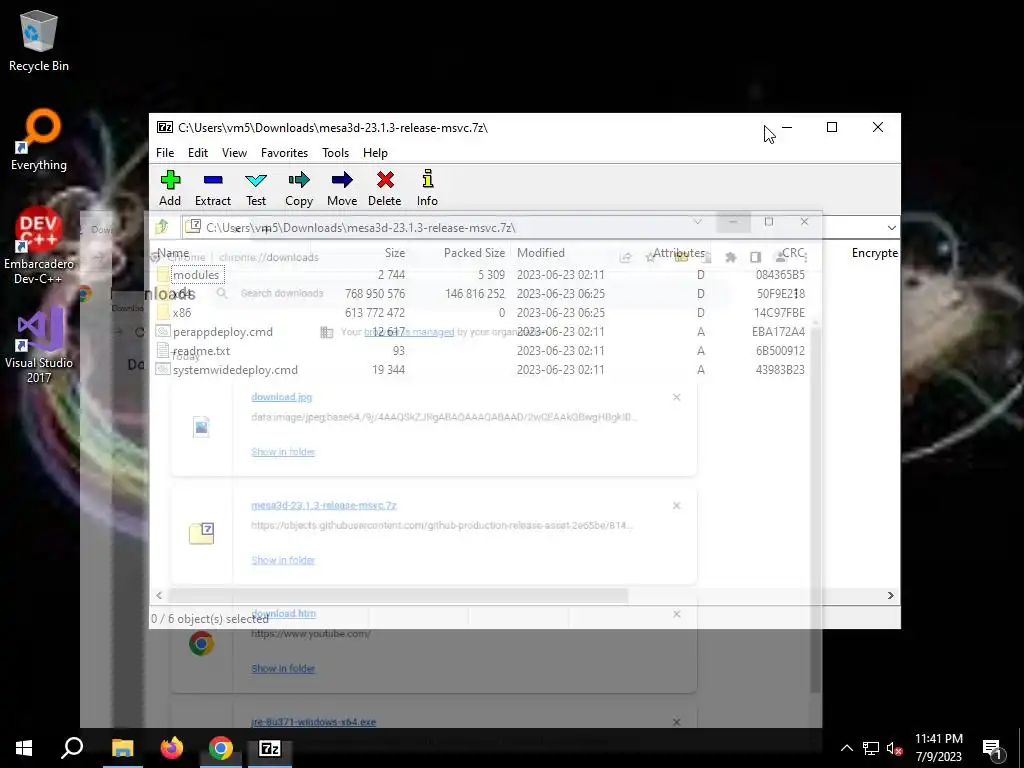Click the Copy toolbar icon
Viewport: 1024px width, 768px height.
(299, 188)
